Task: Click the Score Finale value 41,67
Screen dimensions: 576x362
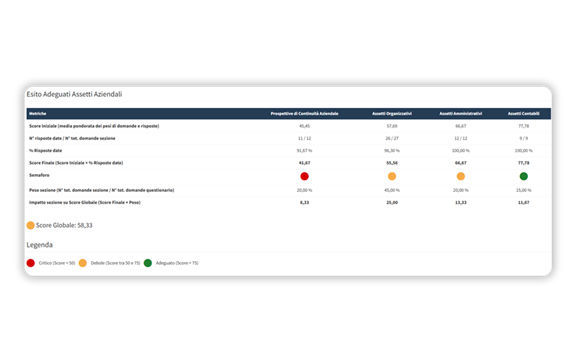Action: [x=305, y=163]
